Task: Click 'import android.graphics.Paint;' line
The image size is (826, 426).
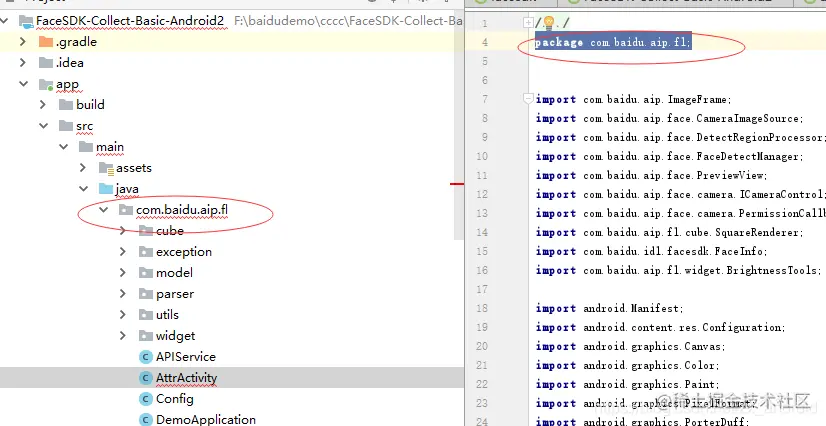Action: point(628,384)
